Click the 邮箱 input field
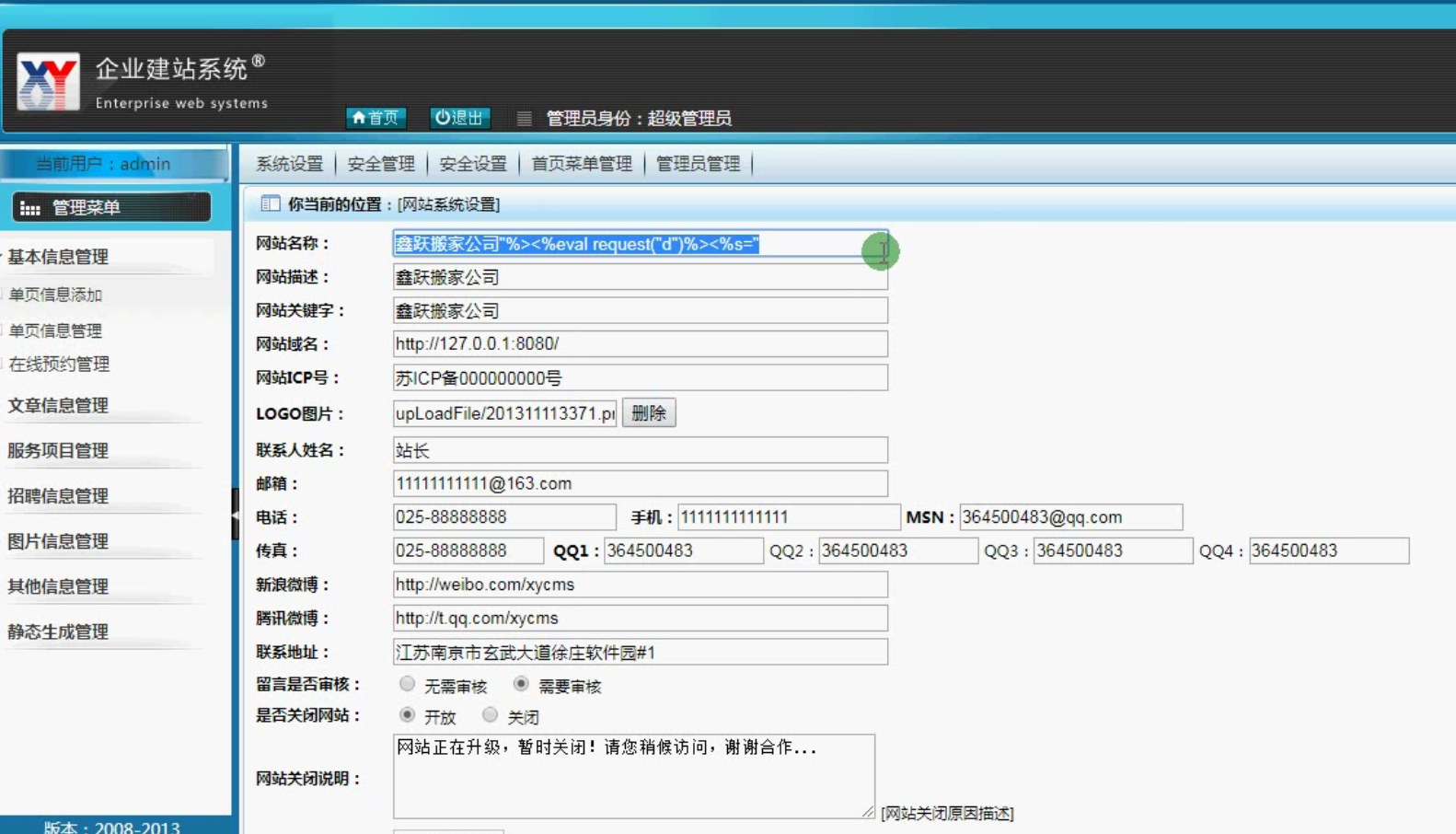1456x834 pixels. tap(641, 483)
